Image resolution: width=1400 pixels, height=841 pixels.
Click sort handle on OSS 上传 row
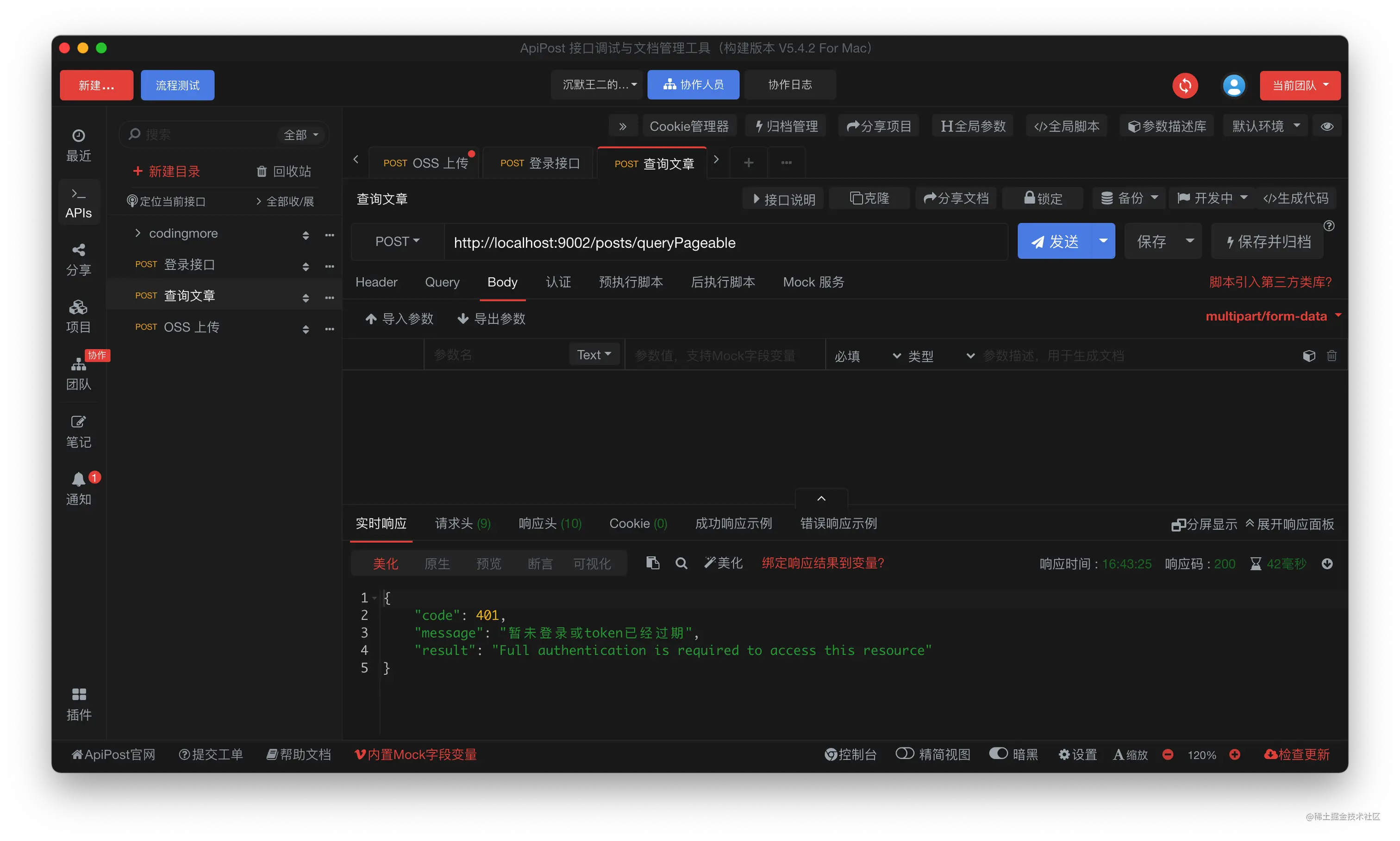point(306,329)
